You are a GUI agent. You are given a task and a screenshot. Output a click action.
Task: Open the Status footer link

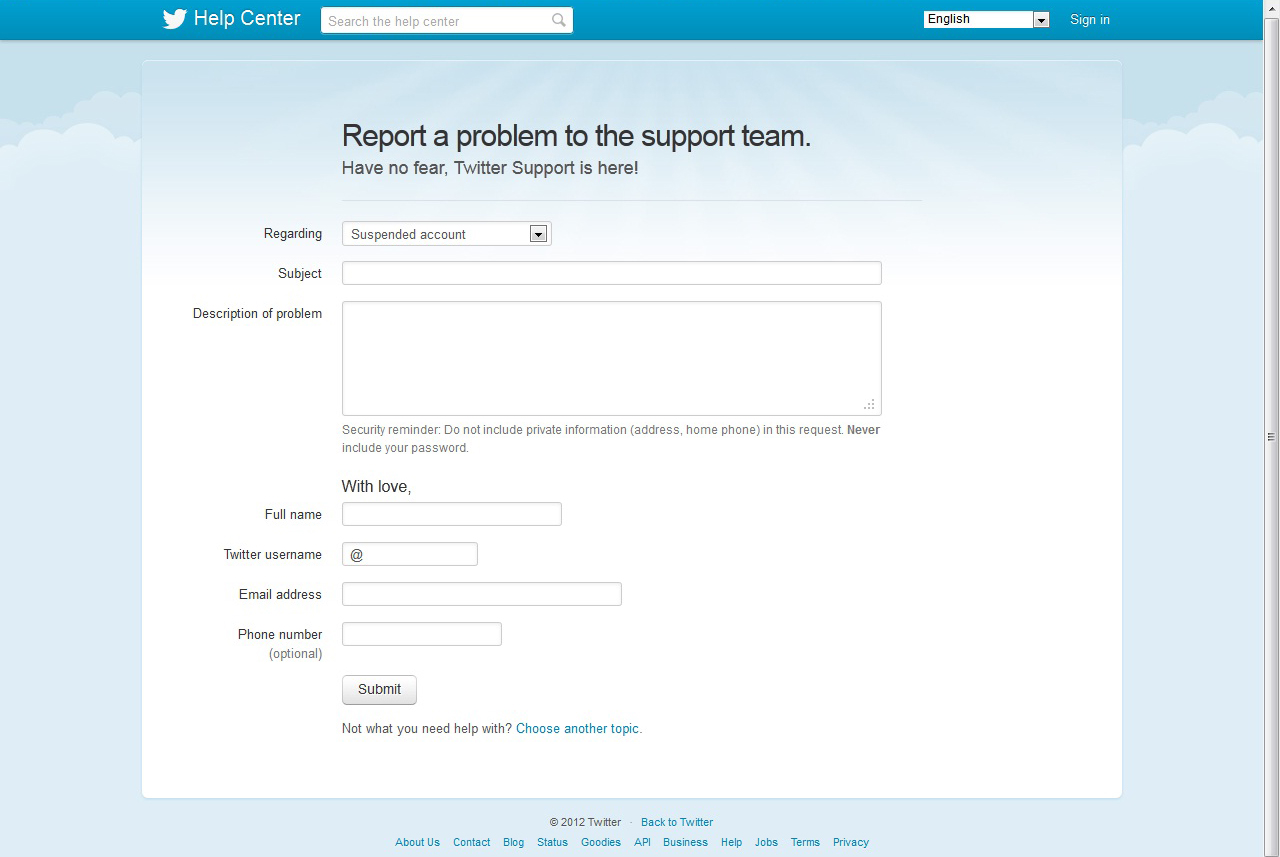552,842
